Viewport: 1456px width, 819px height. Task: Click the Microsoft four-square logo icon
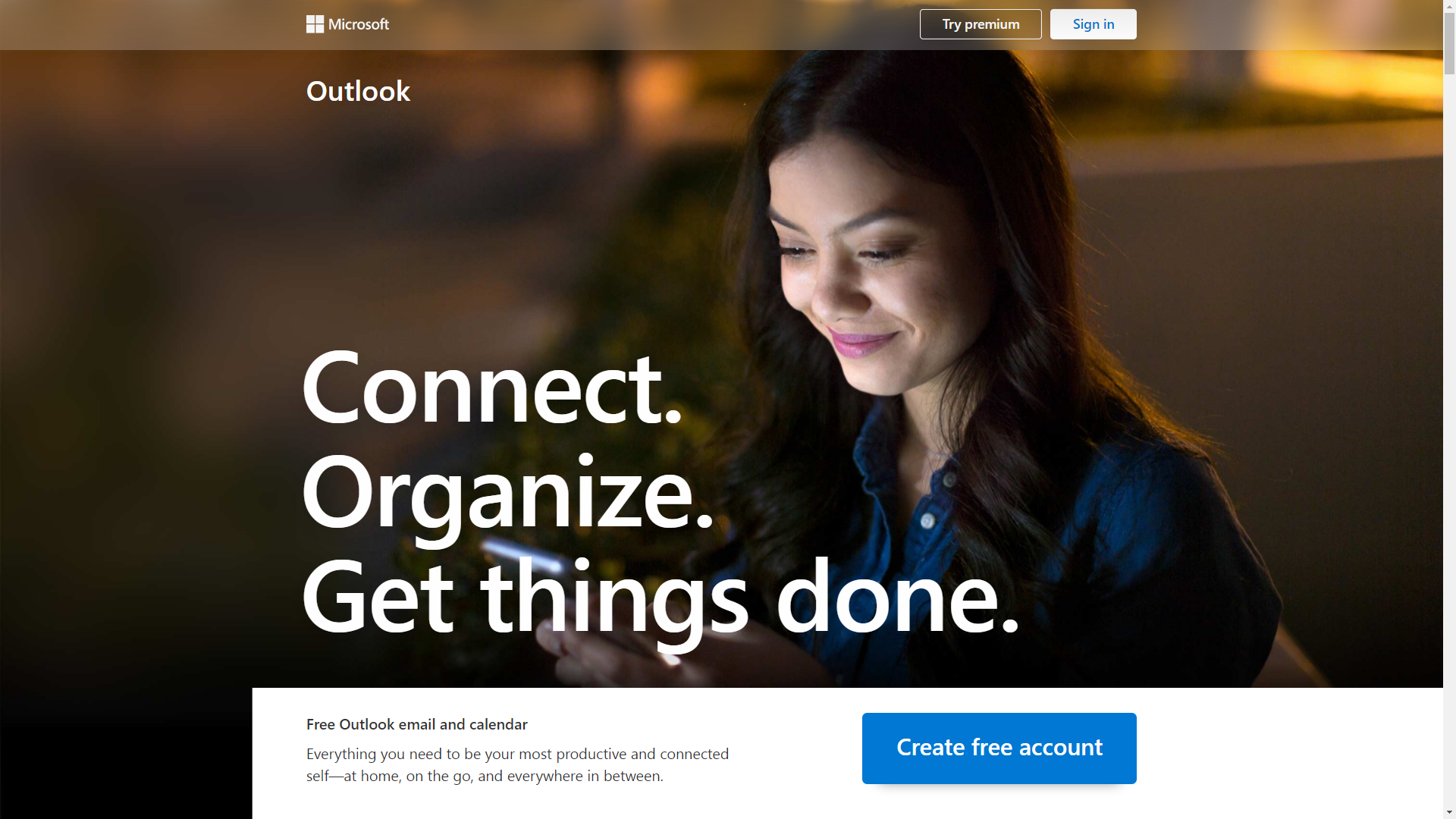315,24
